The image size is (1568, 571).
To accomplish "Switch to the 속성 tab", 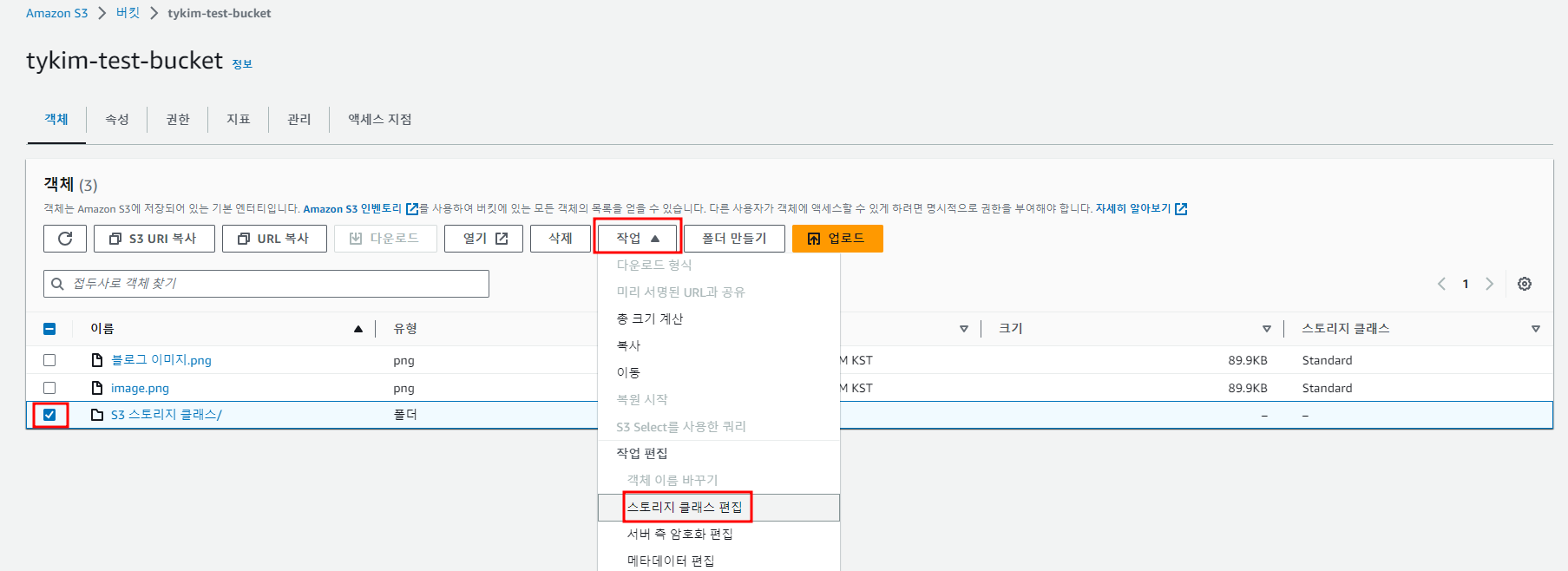I will pos(117,119).
